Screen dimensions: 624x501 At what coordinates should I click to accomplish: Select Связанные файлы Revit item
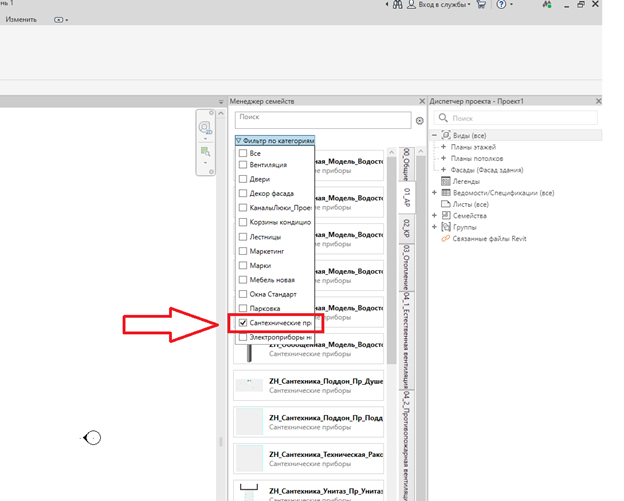(x=489, y=239)
